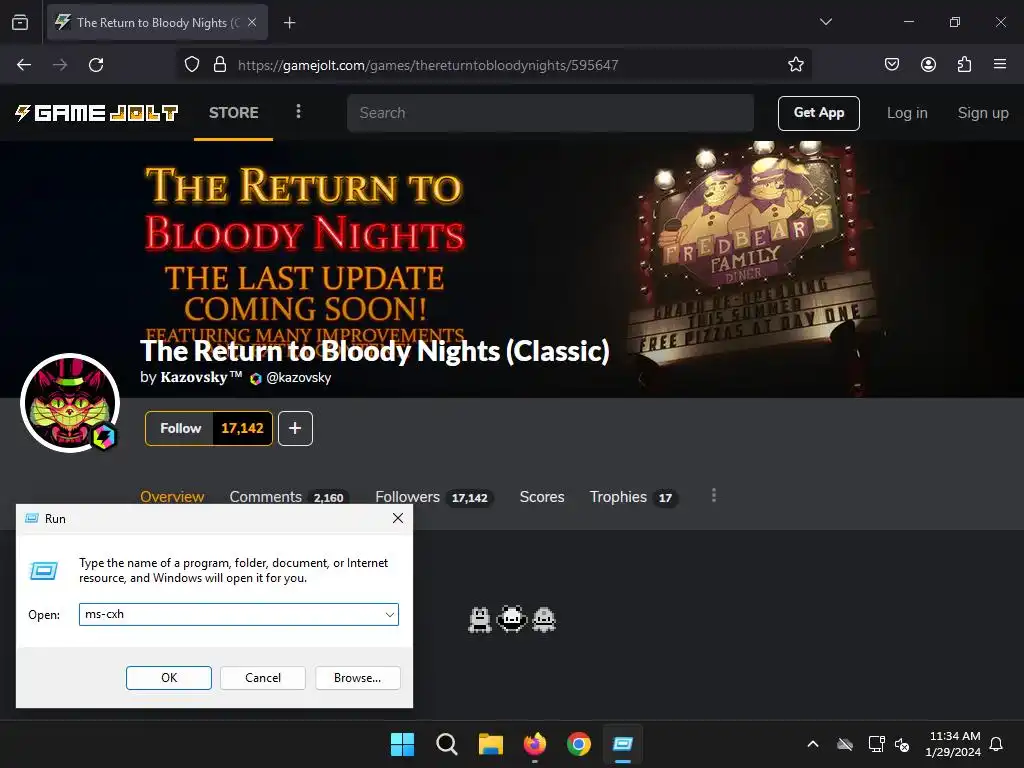Open the Comments tab
This screenshot has height=768, width=1024.
[289, 497]
